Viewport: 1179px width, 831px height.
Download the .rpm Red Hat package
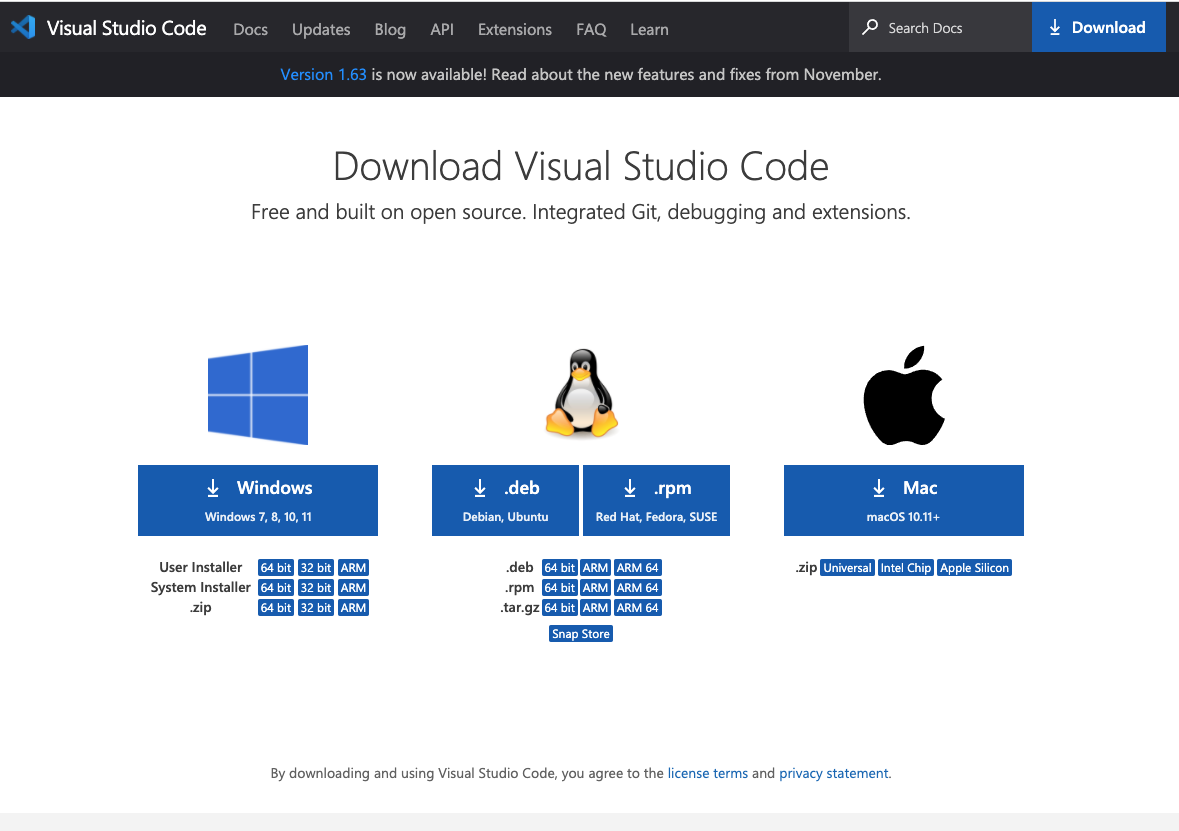[656, 500]
